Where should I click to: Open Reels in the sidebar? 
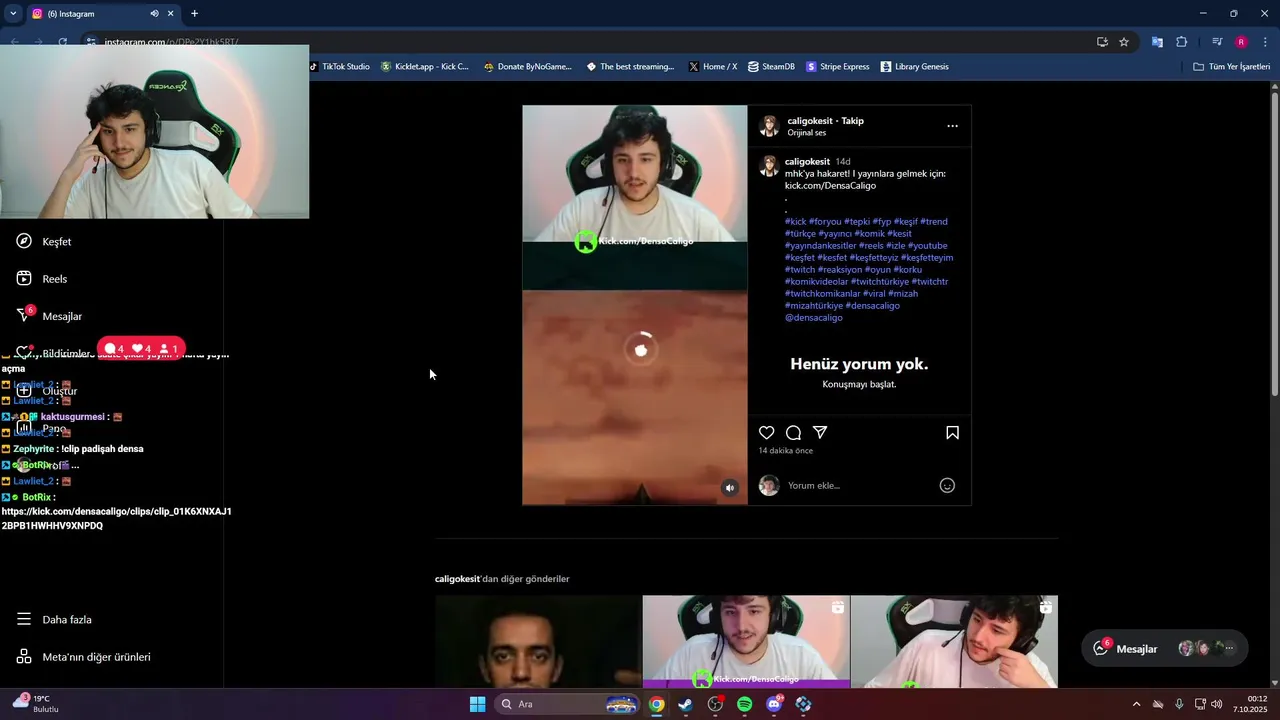point(42,279)
